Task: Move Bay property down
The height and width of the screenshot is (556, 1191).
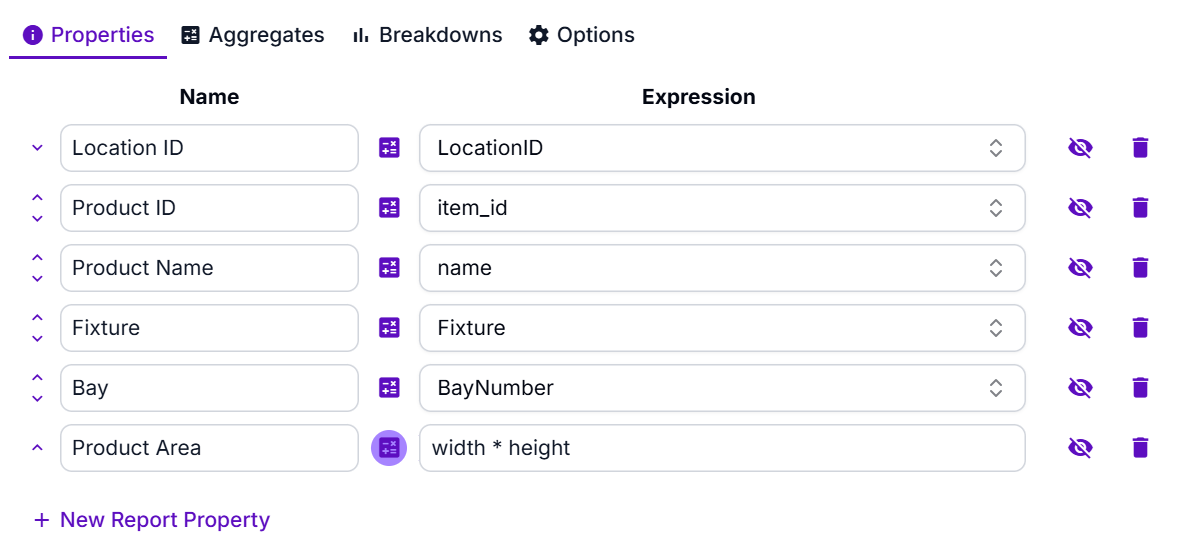Action: (37, 399)
